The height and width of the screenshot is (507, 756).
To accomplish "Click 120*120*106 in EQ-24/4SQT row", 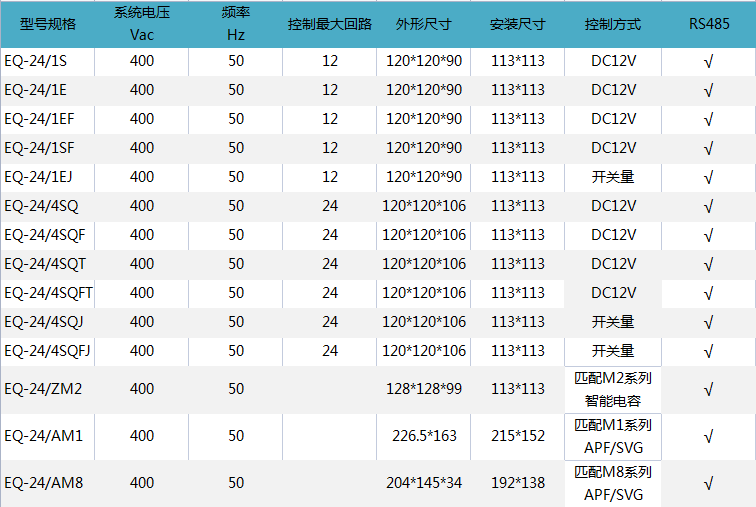I will coord(424,264).
